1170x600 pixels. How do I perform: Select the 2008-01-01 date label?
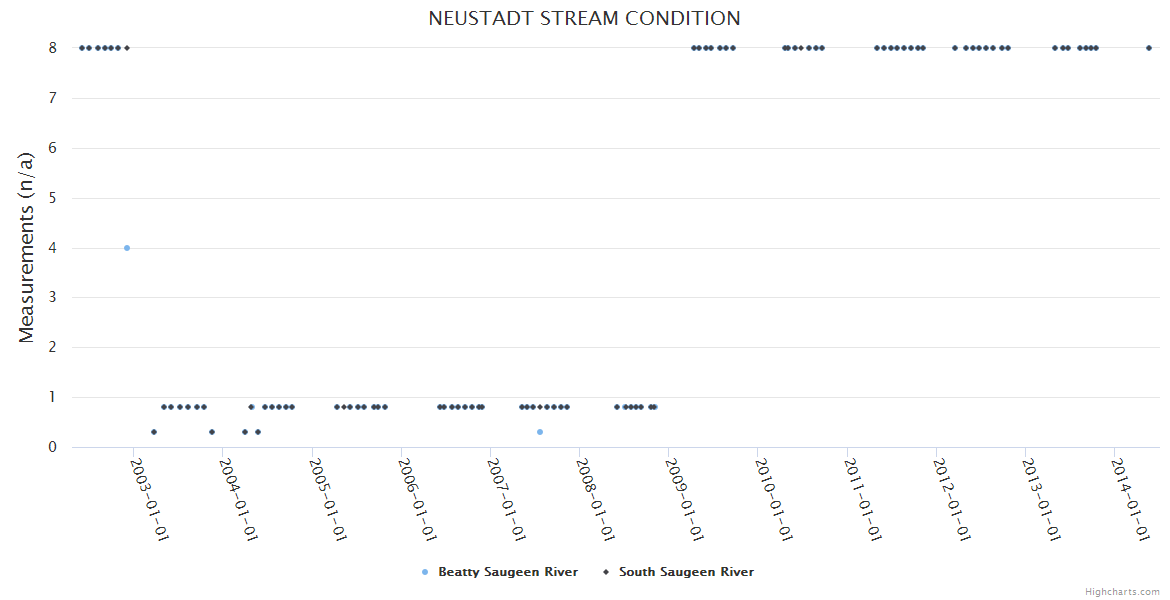[x=595, y=499]
